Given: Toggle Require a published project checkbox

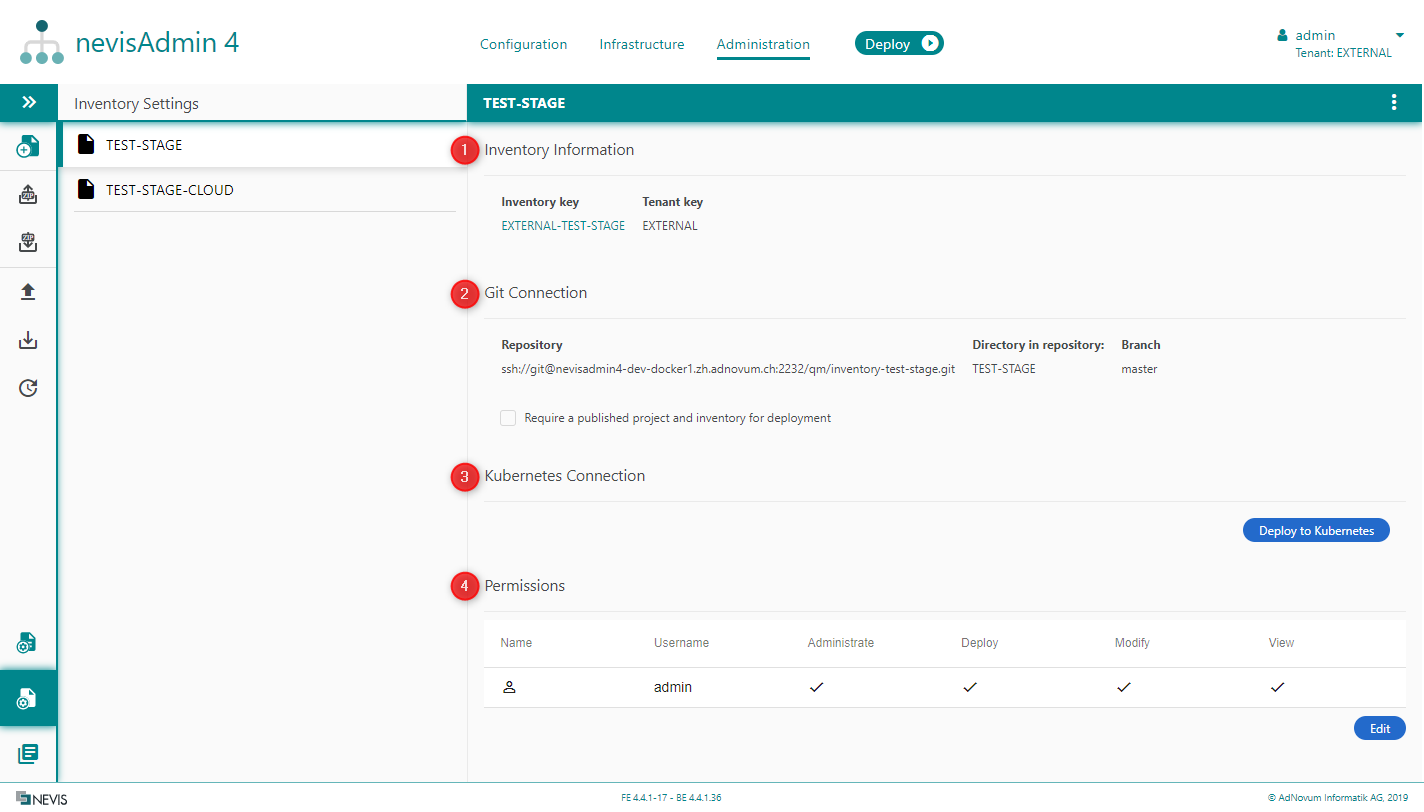Looking at the screenshot, I should tap(508, 418).
